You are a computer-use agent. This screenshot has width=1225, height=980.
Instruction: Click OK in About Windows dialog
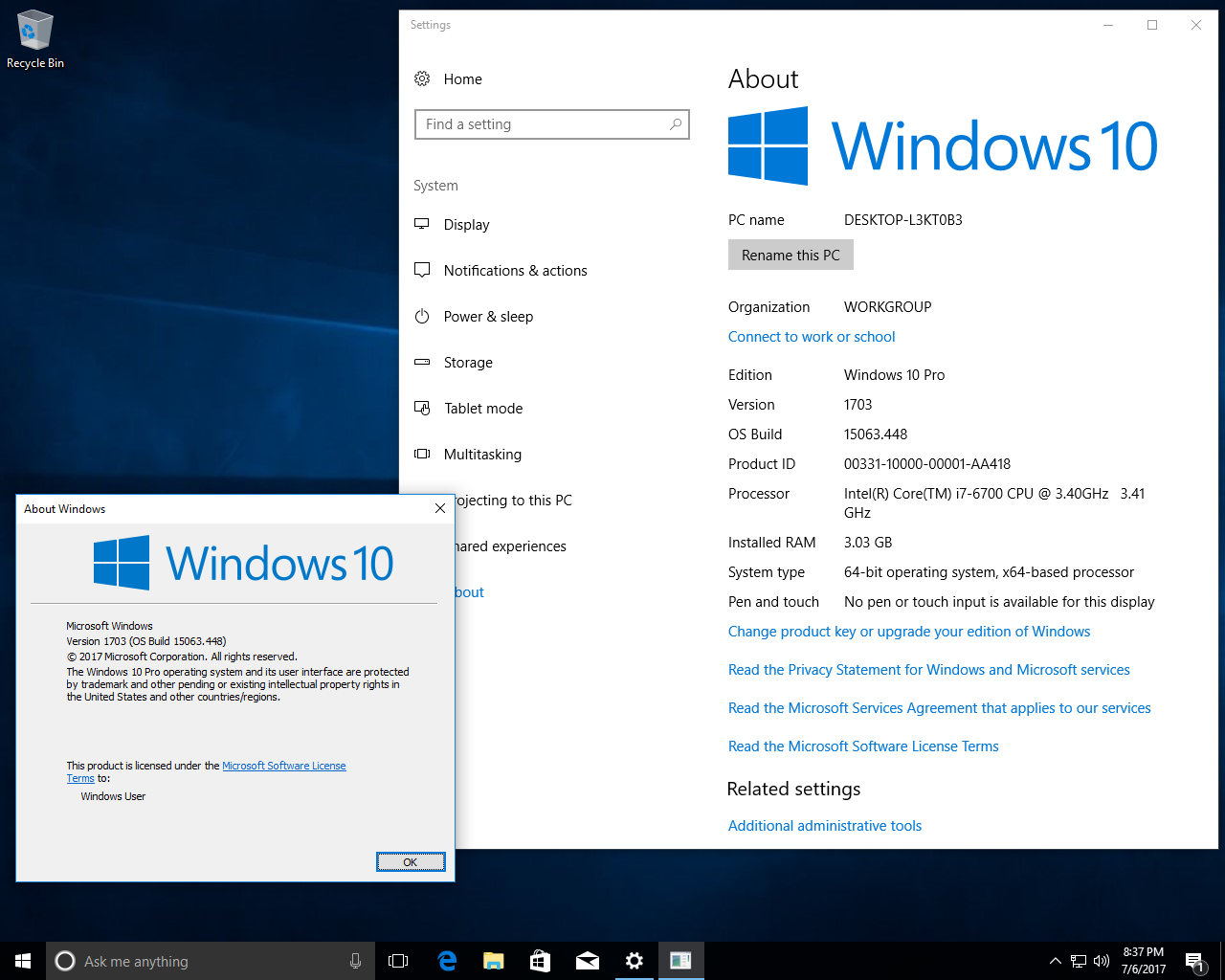[x=411, y=862]
